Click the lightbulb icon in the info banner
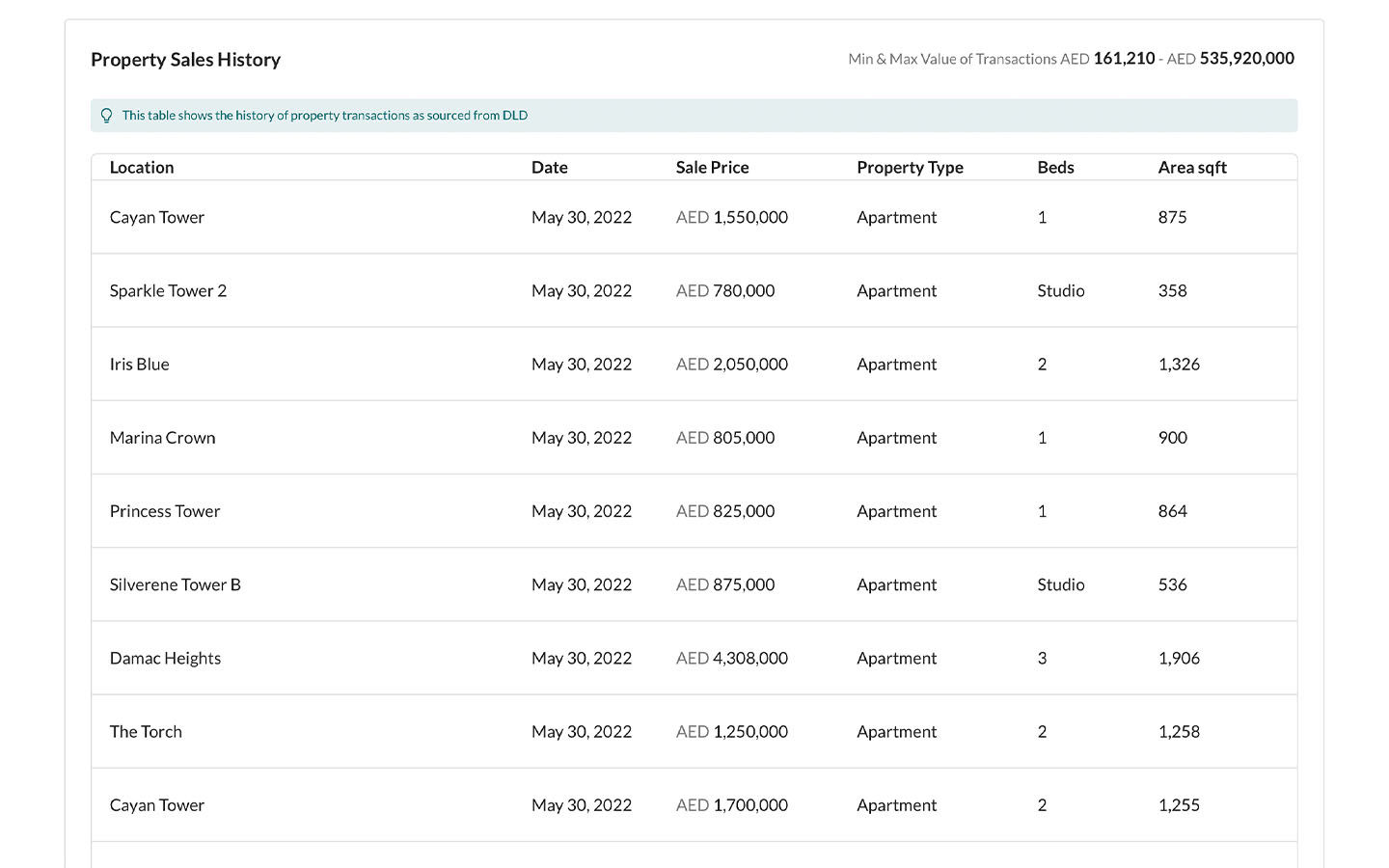This screenshot has width=1389, height=868. pyautogui.click(x=106, y=115)
